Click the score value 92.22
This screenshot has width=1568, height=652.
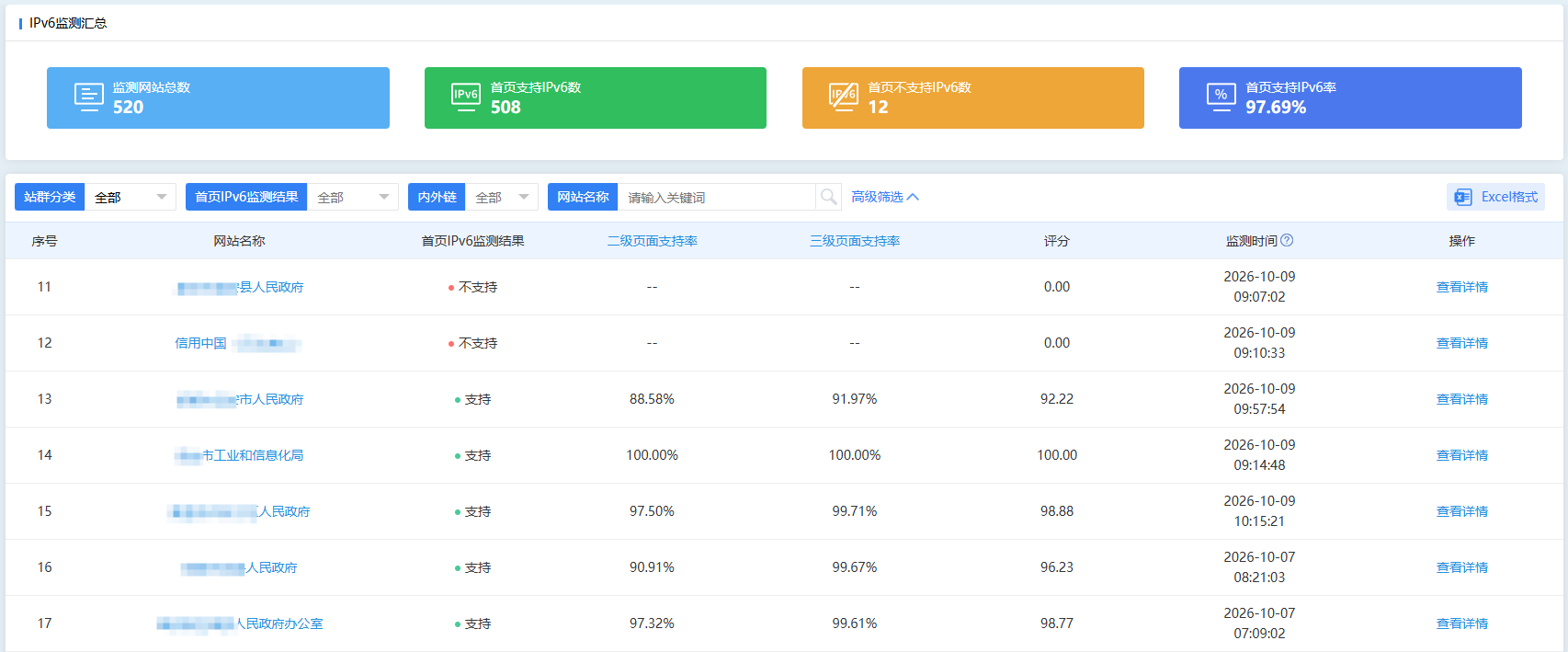1057,399
